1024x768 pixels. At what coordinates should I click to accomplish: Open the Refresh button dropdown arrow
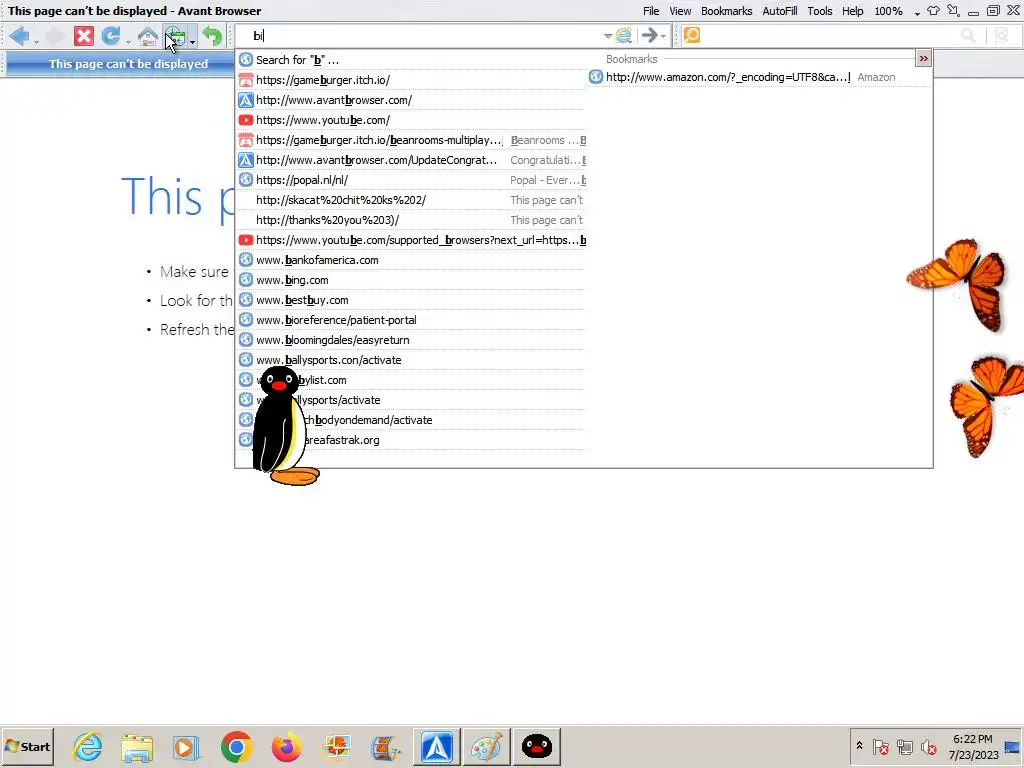pyautogui.click(x=128, y=42)
